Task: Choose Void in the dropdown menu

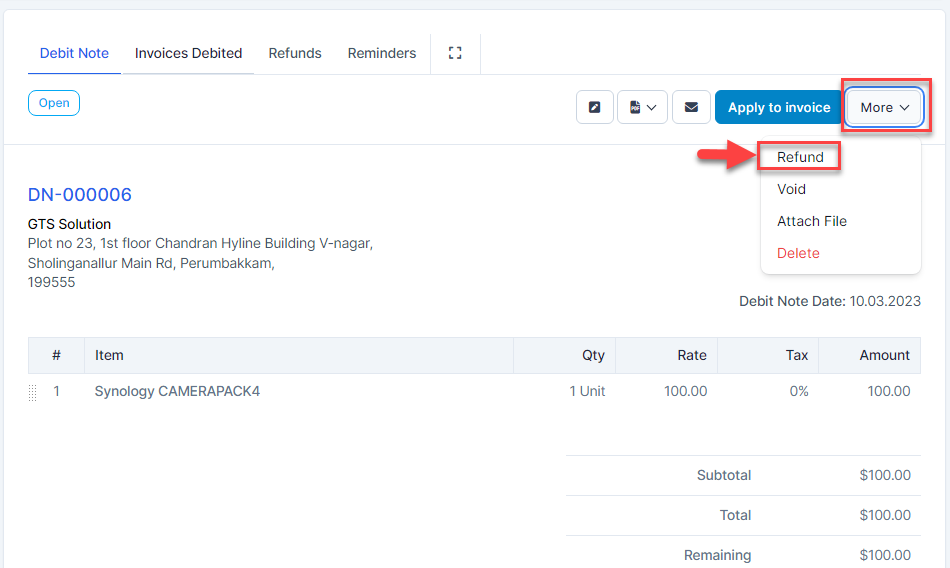Action: tap(791, 189)
